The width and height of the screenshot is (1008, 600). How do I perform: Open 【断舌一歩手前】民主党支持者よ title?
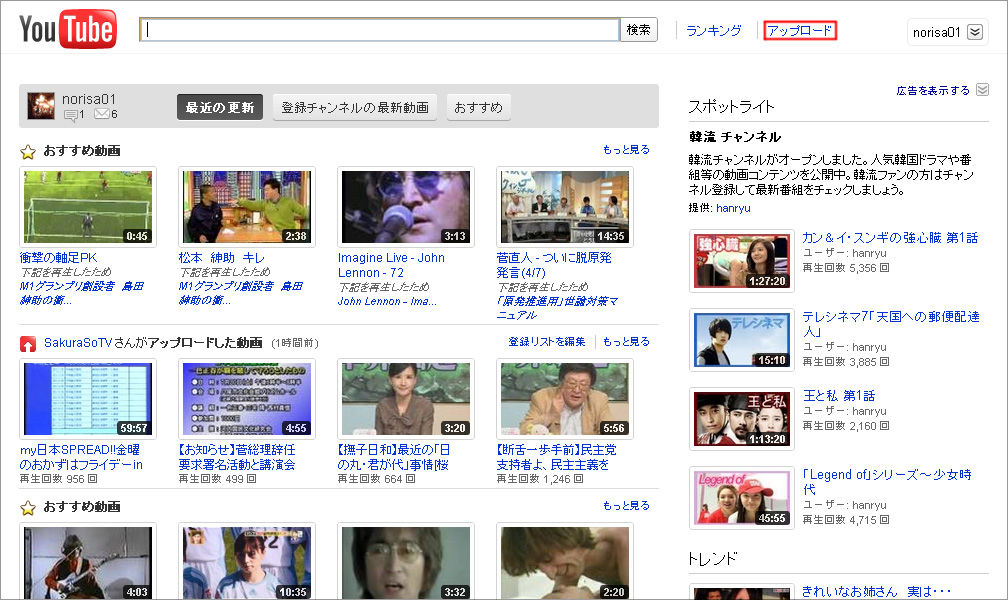tap(557, 457)
